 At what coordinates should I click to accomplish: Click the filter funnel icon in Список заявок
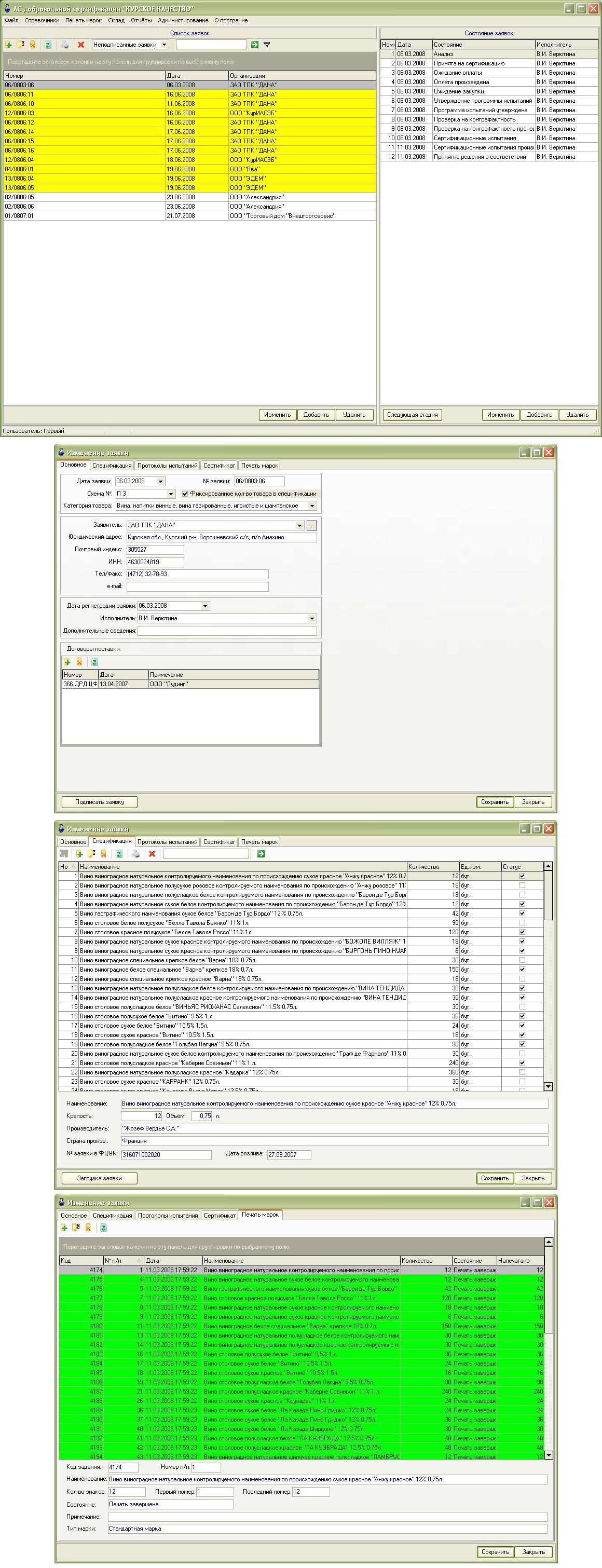coord(267,45)
